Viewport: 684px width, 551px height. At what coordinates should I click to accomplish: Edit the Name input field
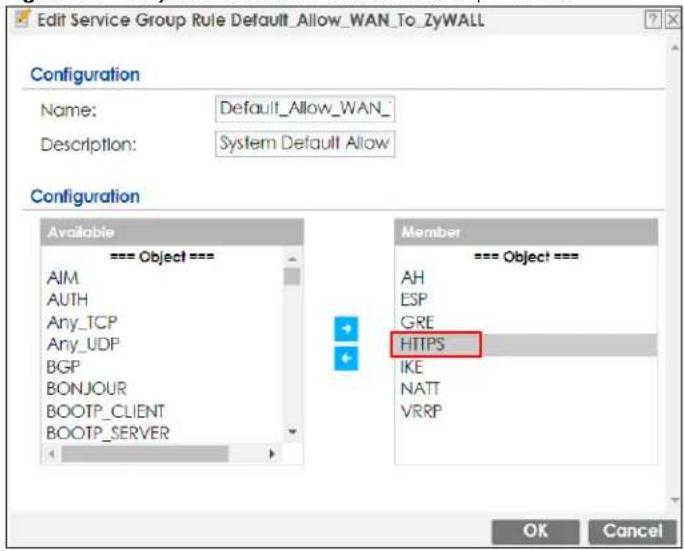[305, 109]
